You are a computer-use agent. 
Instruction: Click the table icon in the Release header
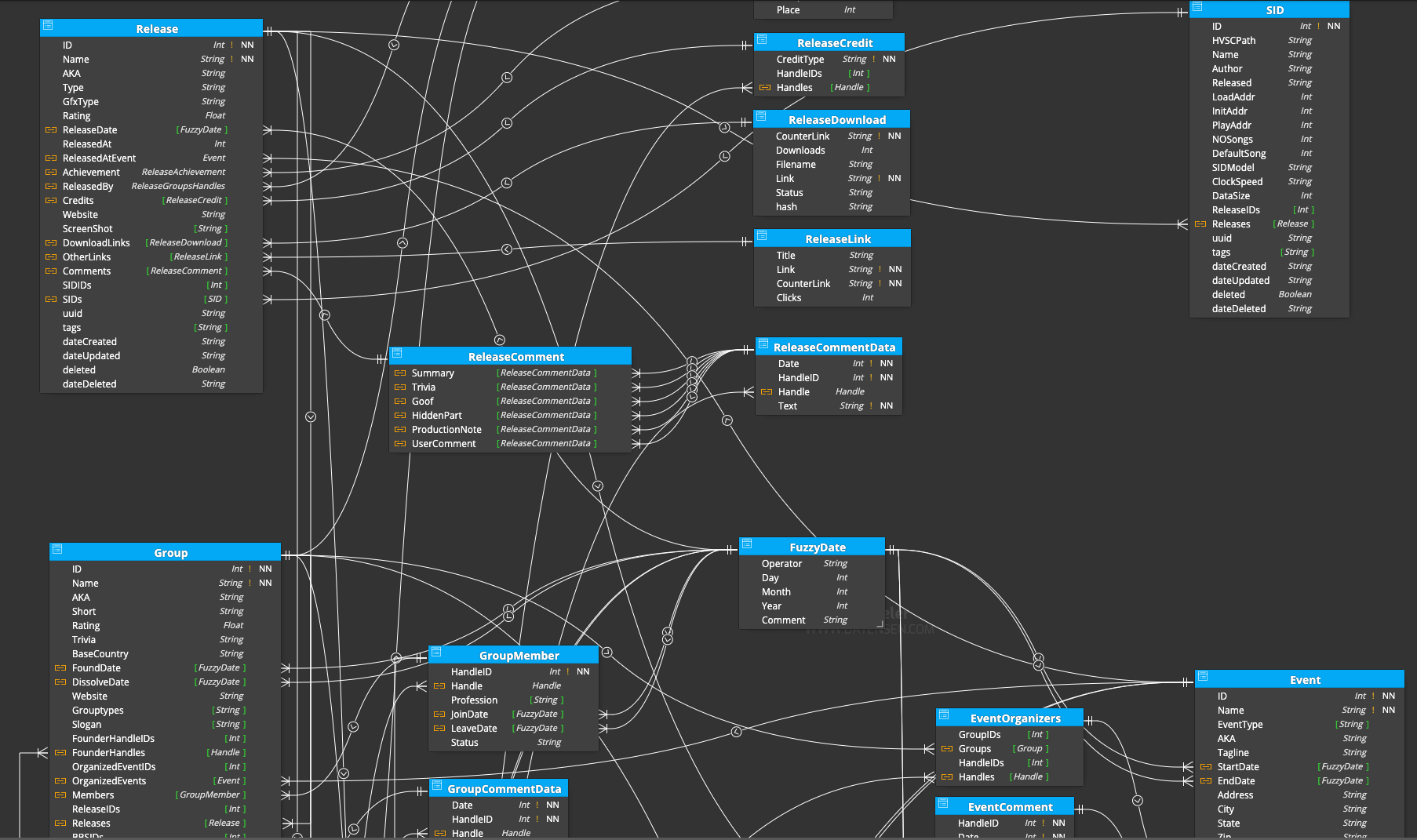[48, 26]
